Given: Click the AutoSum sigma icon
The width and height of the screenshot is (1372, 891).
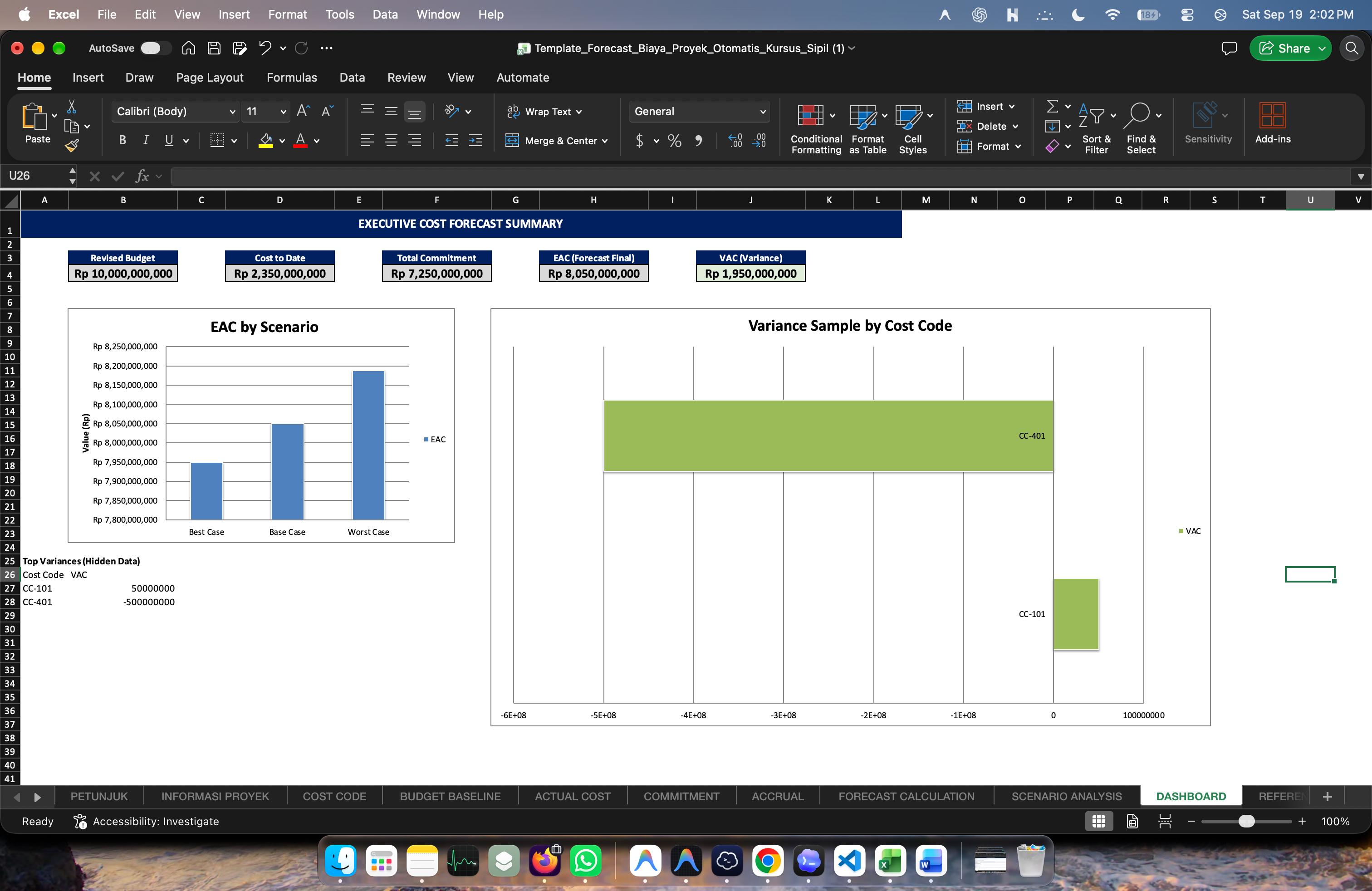Looking at the screenshot, I should coord(1052,106).
